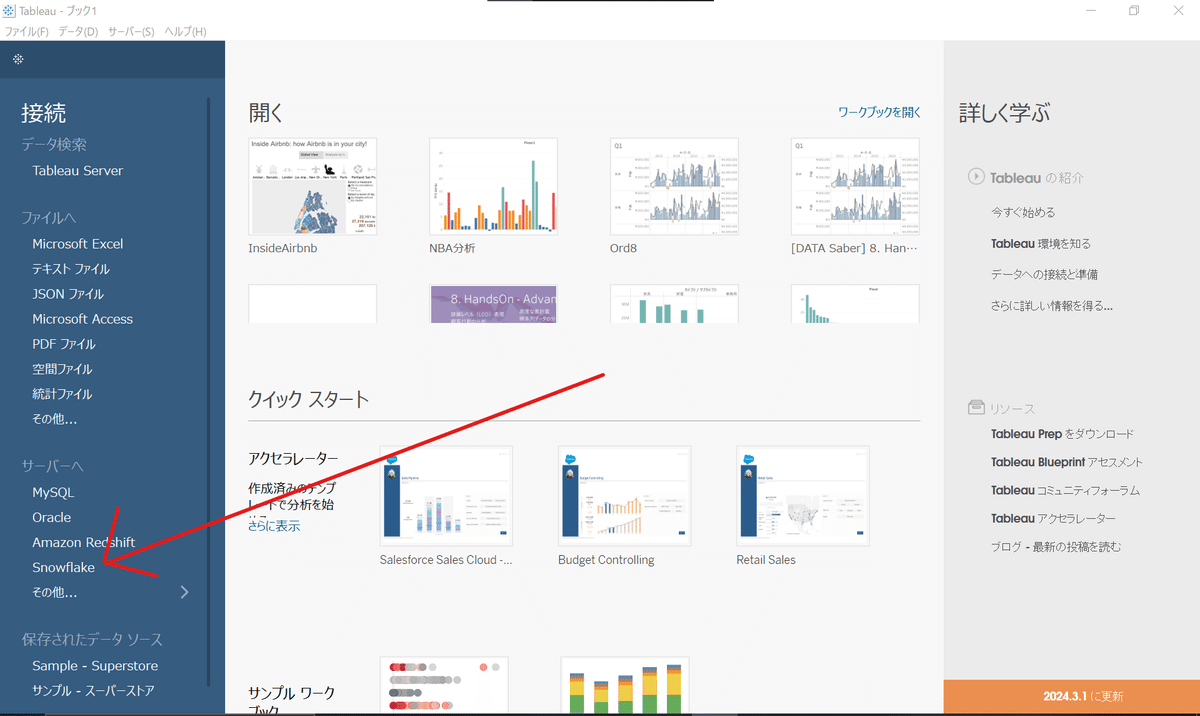Viewport: 1200px width, 716px height.
Task: Click the play icon next to Tableau の紹介
Action: [x=976, y=177]
